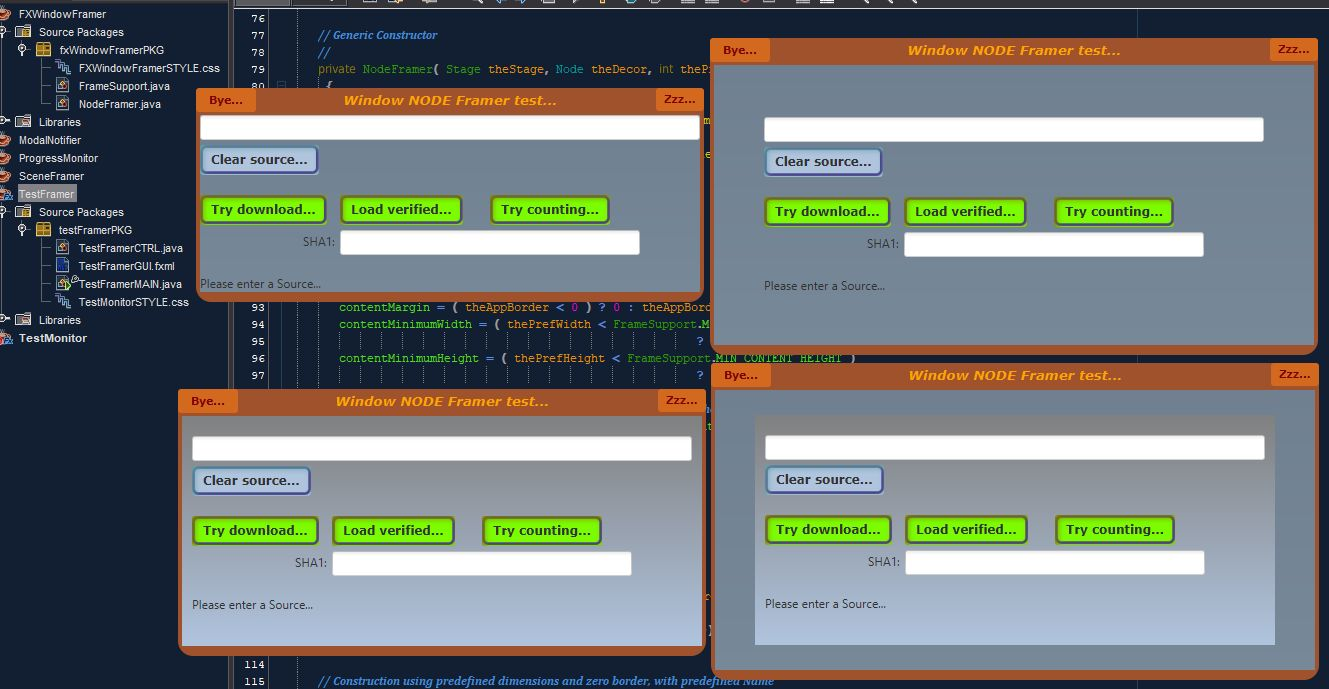The height and width of the screenshot is (689, 1329).
Task: Open NodeFramer.java in the project tree
Action: [119, 104]
